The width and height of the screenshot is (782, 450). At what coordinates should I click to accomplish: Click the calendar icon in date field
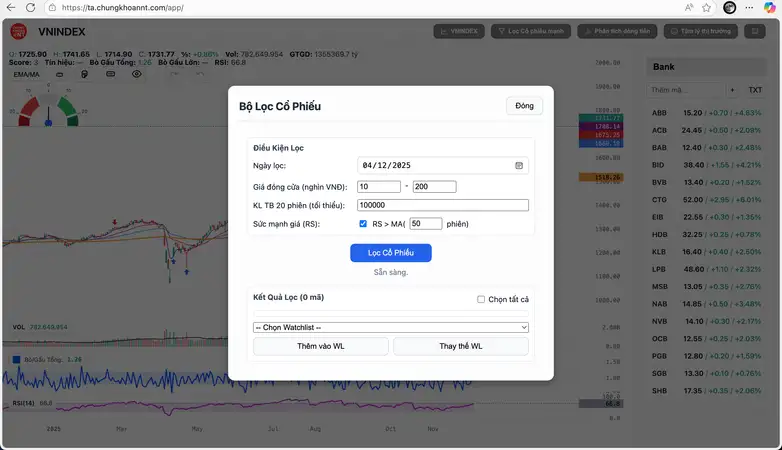[519, 165]
